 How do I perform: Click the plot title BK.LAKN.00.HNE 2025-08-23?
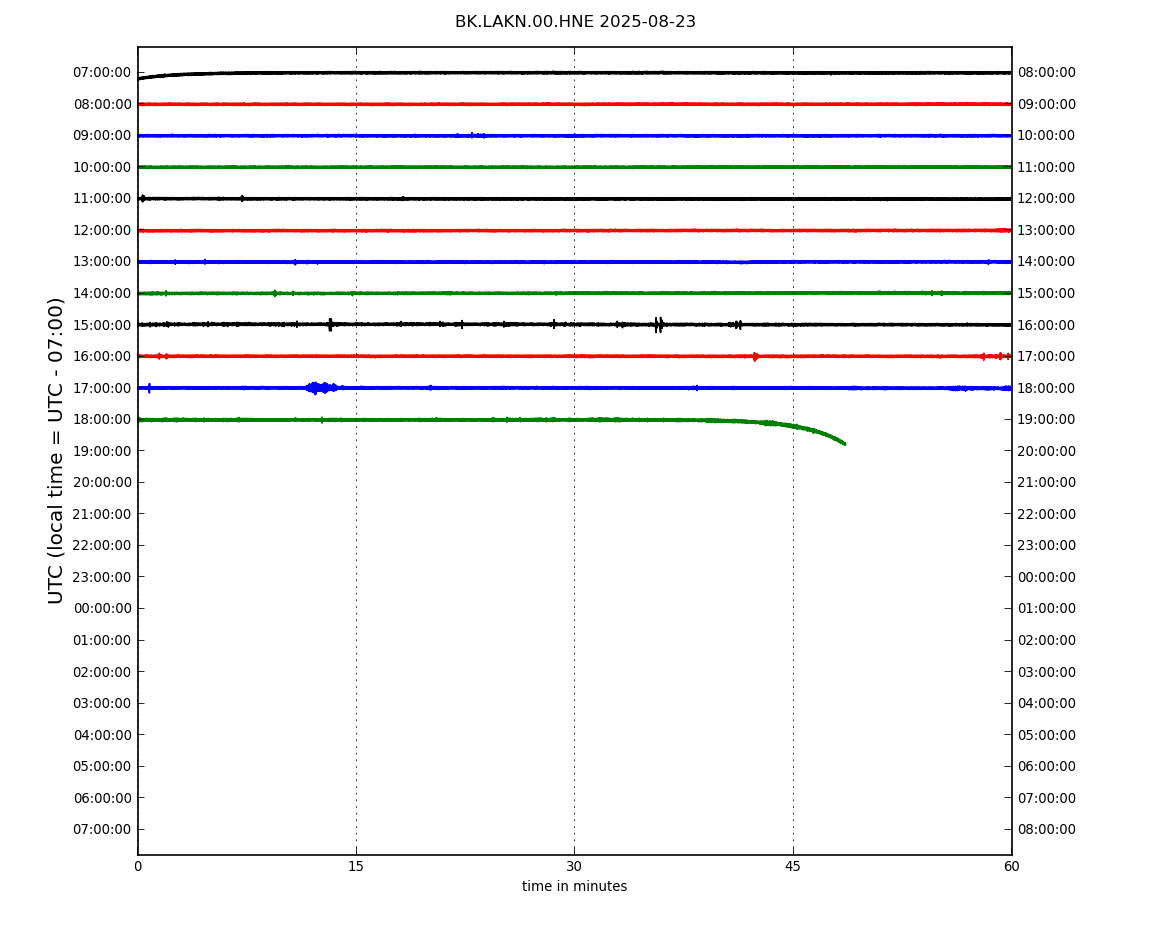[x=575, y=22]
